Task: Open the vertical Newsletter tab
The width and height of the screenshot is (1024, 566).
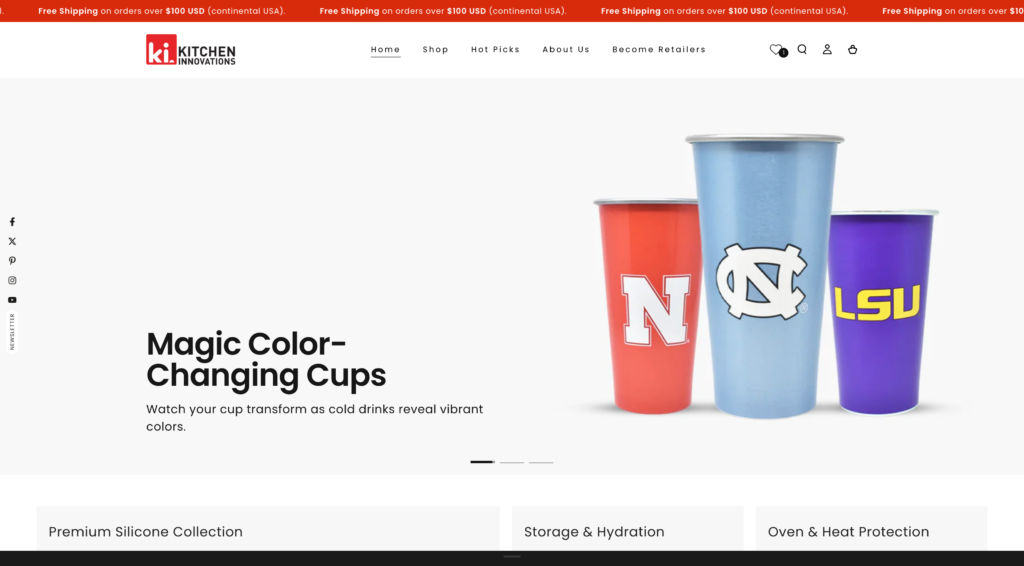Action: (x=12, y=332)
